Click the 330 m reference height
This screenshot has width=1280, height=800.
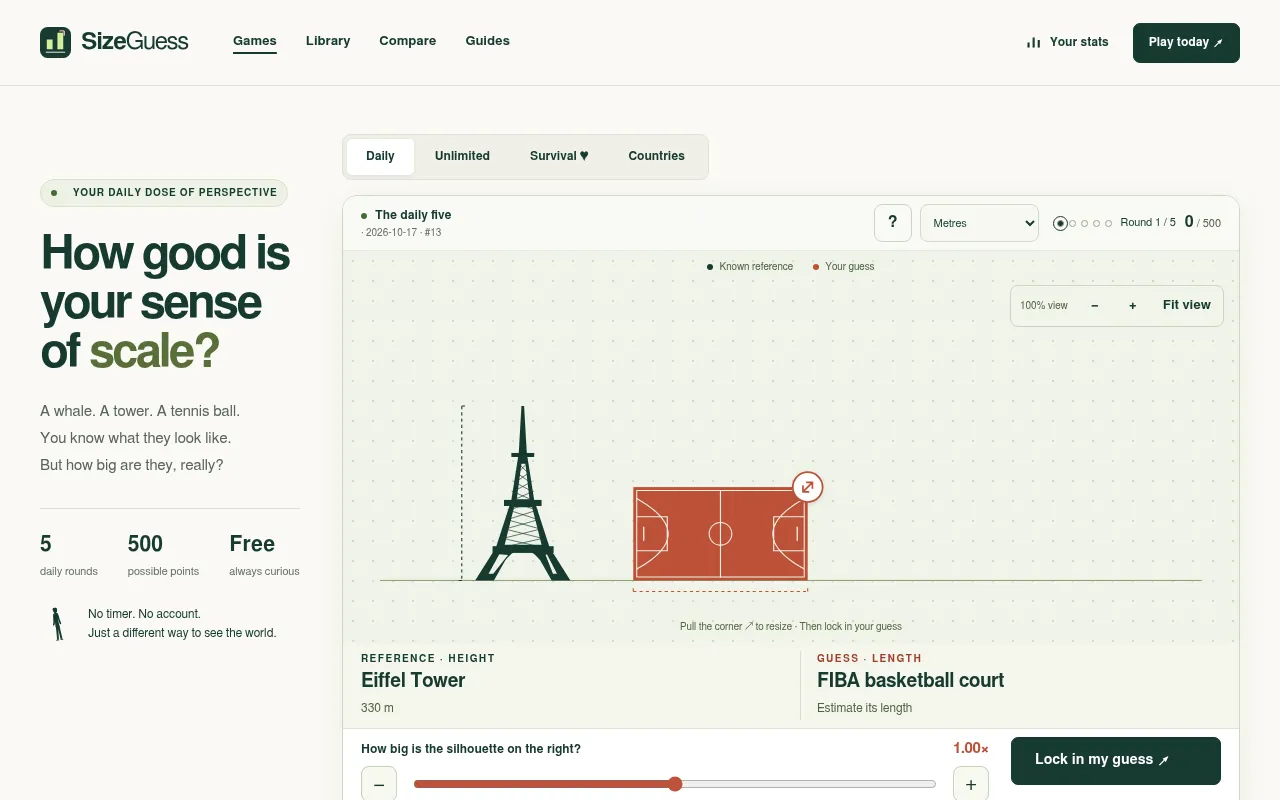(x=377, y=708)
